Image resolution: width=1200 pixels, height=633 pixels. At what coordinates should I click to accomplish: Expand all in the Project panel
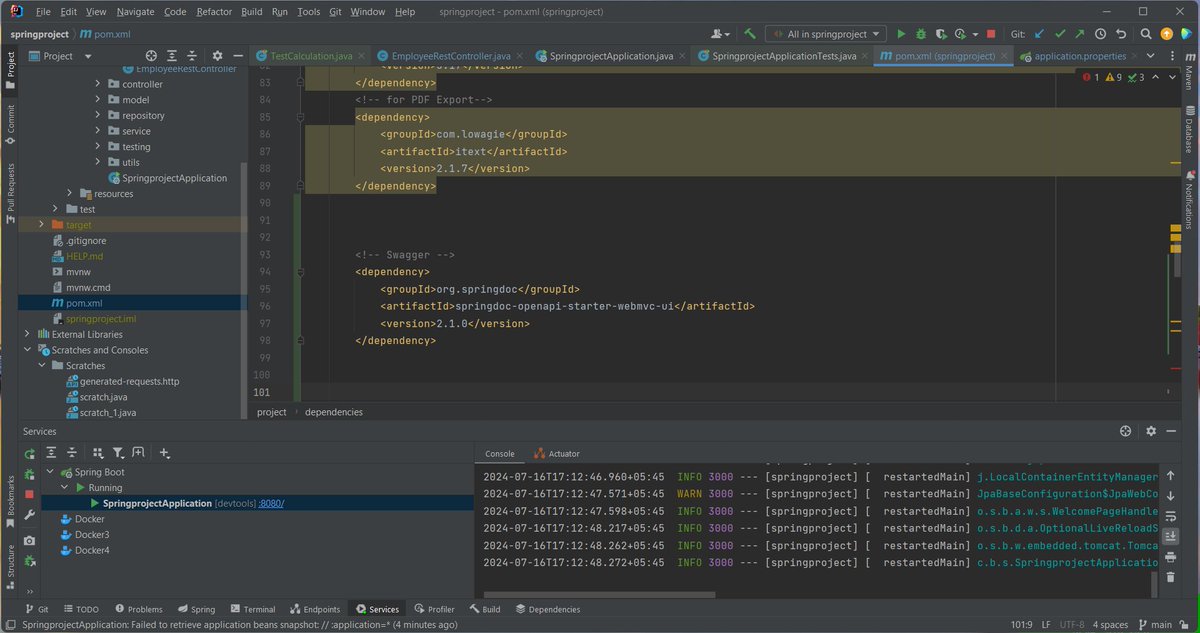point(171,56)
